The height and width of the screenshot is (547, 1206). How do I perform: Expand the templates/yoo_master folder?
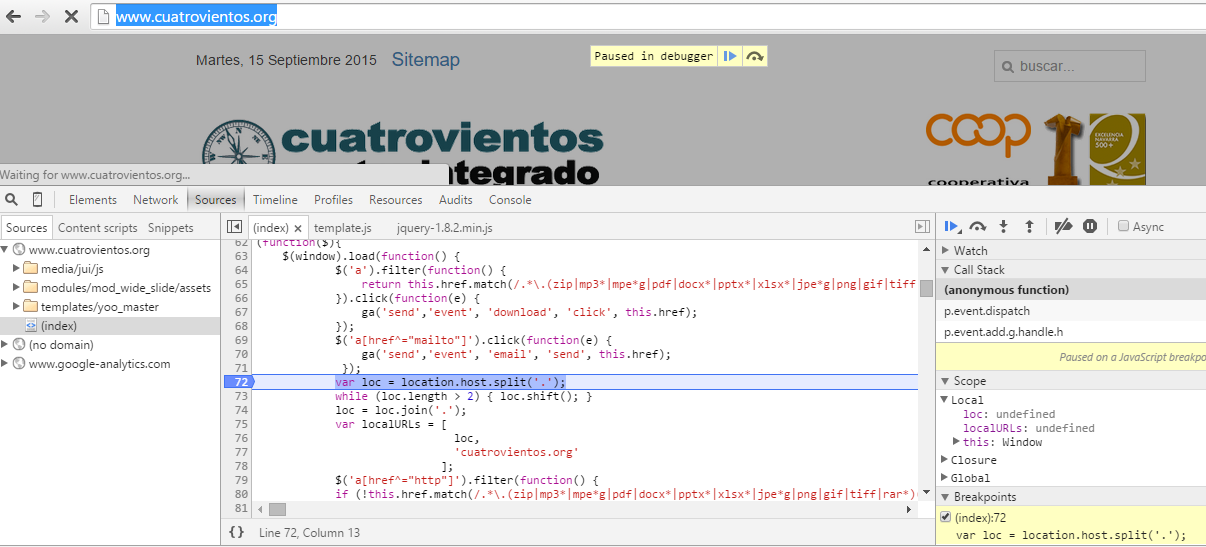pyautogui.click(x=16, y=307)
